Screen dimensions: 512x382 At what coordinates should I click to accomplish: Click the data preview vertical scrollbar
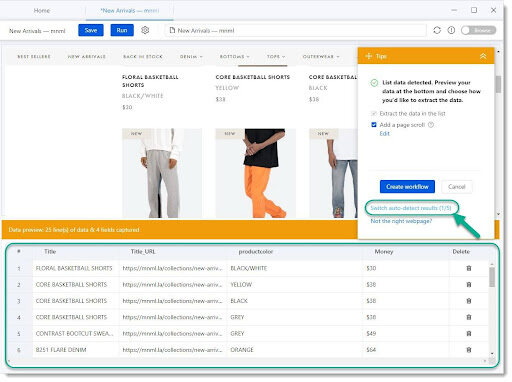[x=492, y=277]
